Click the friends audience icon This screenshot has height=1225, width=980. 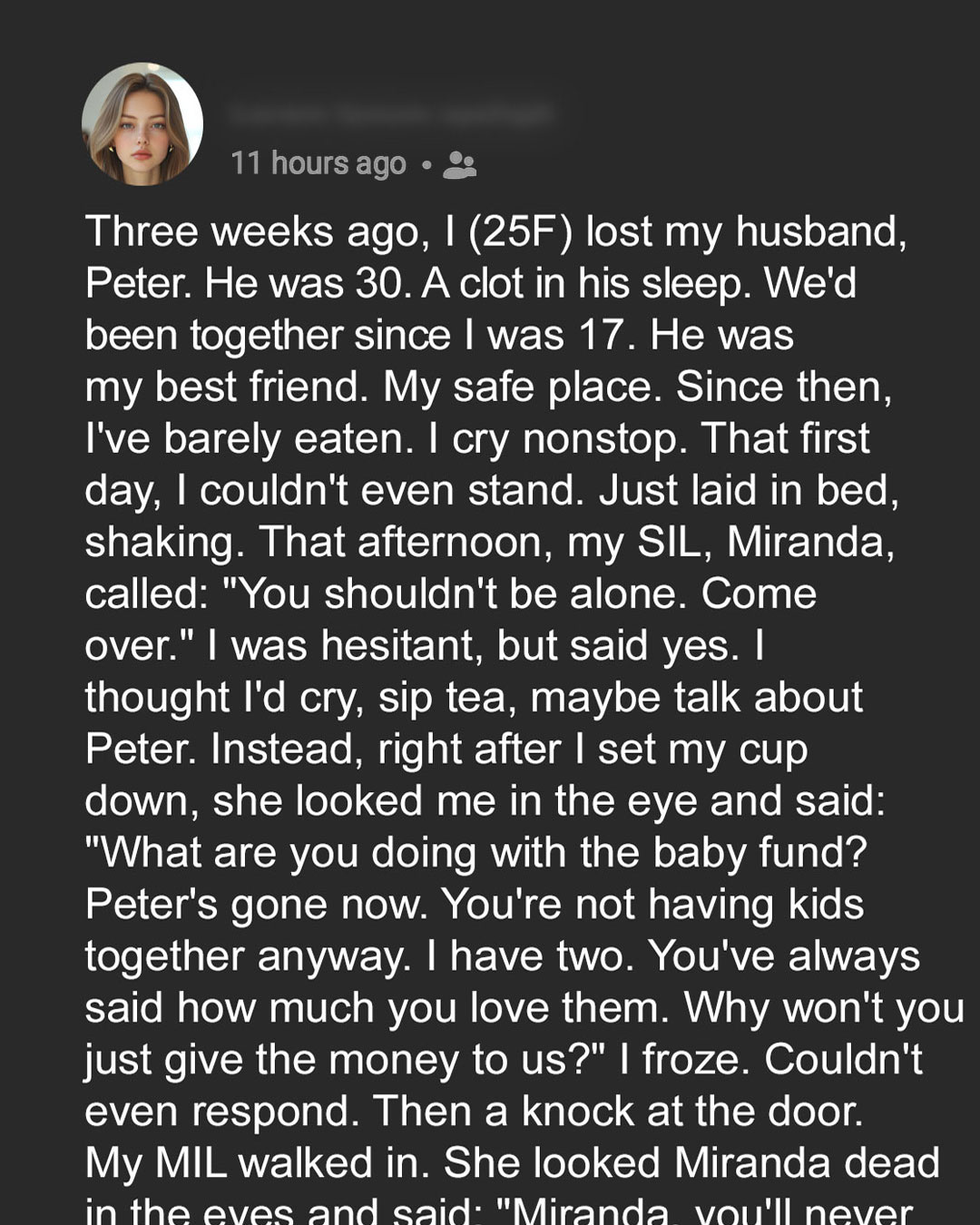459,164
